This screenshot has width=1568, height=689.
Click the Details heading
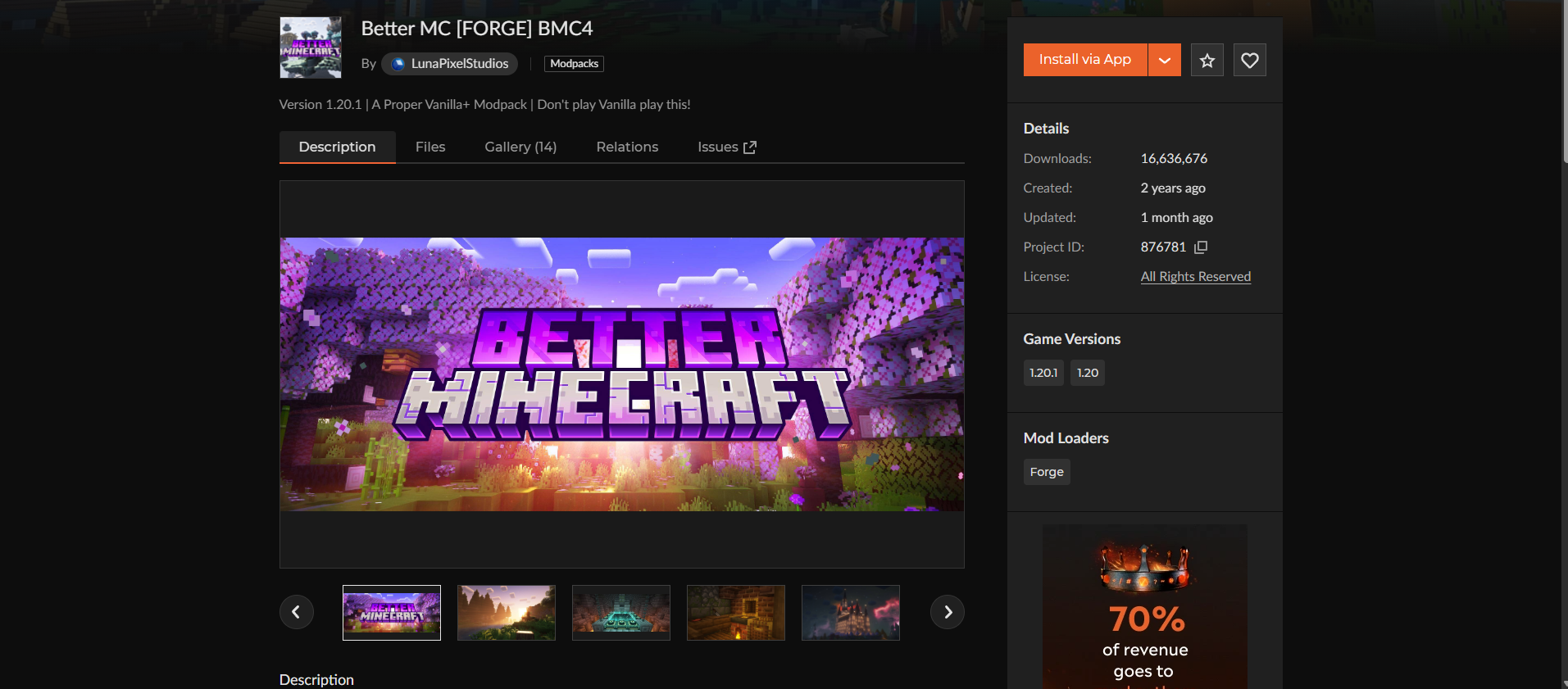point(1047,129)
